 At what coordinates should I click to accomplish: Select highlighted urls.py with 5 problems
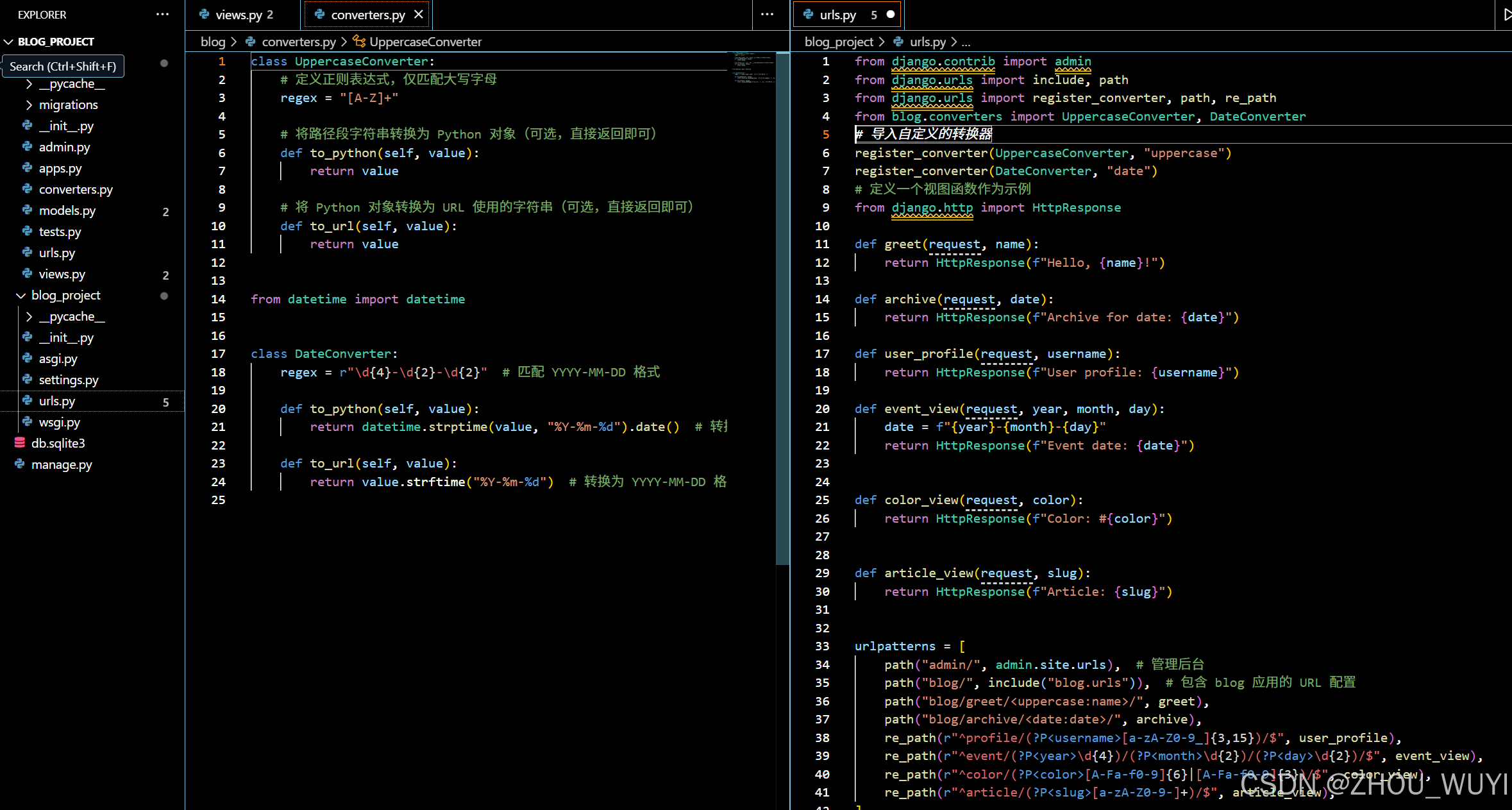coord(92,401)
